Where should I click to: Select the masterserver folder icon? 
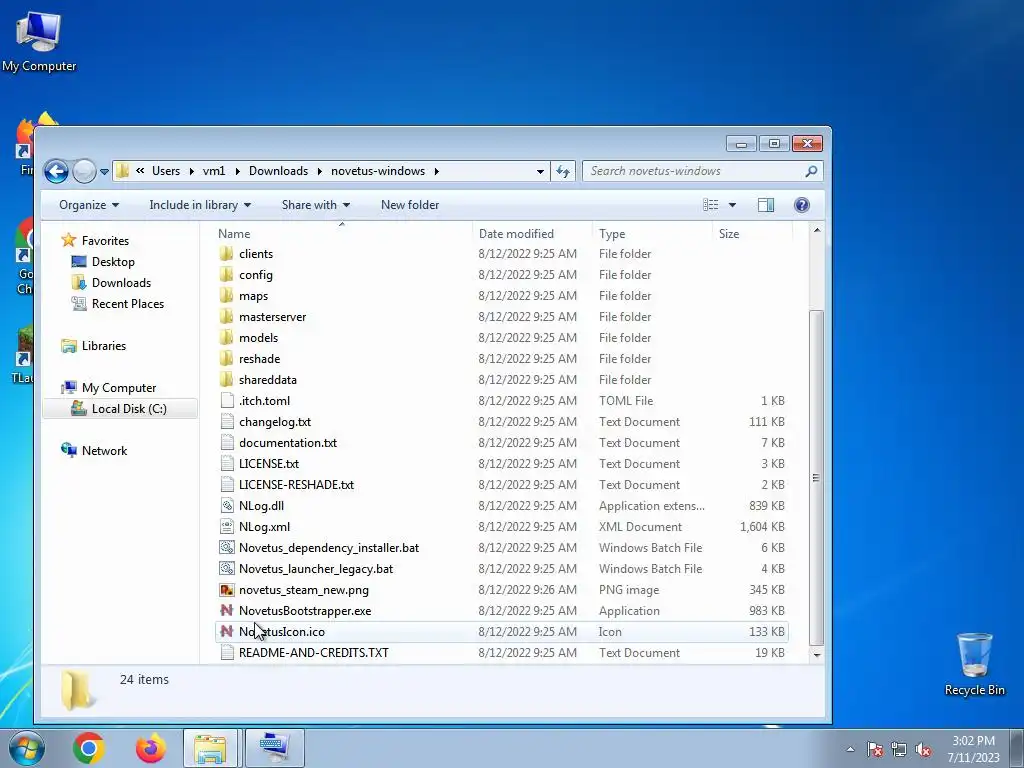click(x=227, y=317)
